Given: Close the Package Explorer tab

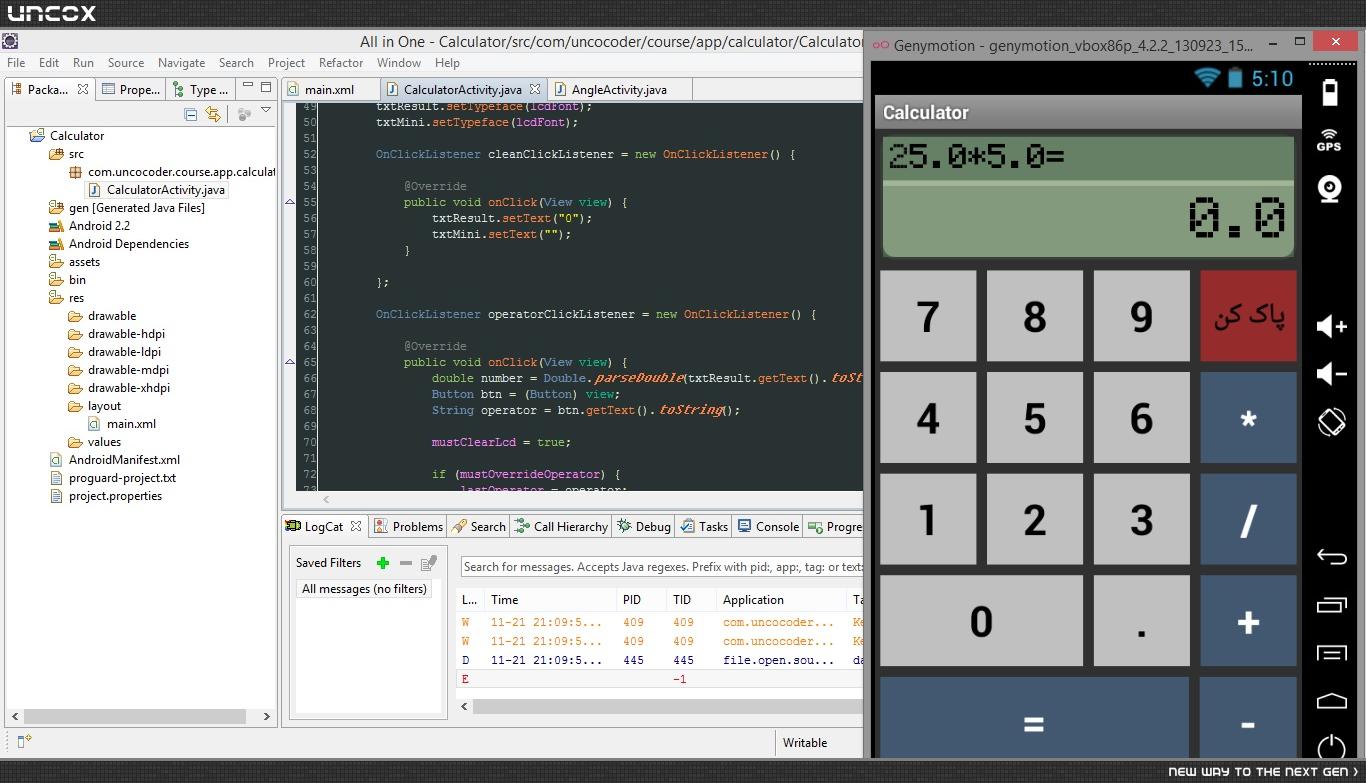Looking at the screenshot, I should pos(83,89).
